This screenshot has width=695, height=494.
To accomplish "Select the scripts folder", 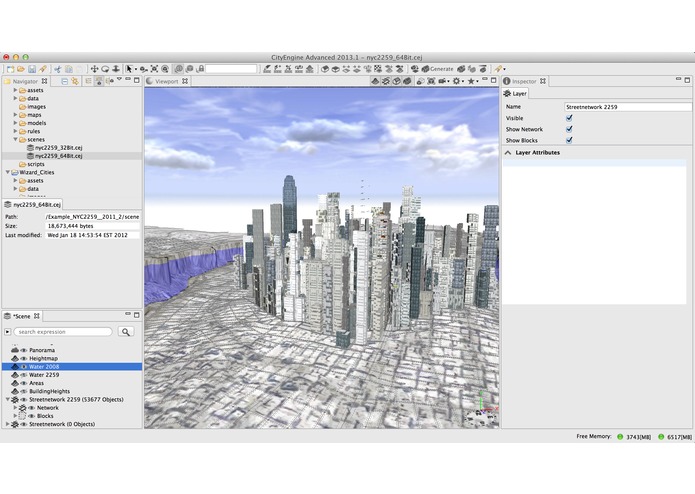I will [x=32, y=164].
